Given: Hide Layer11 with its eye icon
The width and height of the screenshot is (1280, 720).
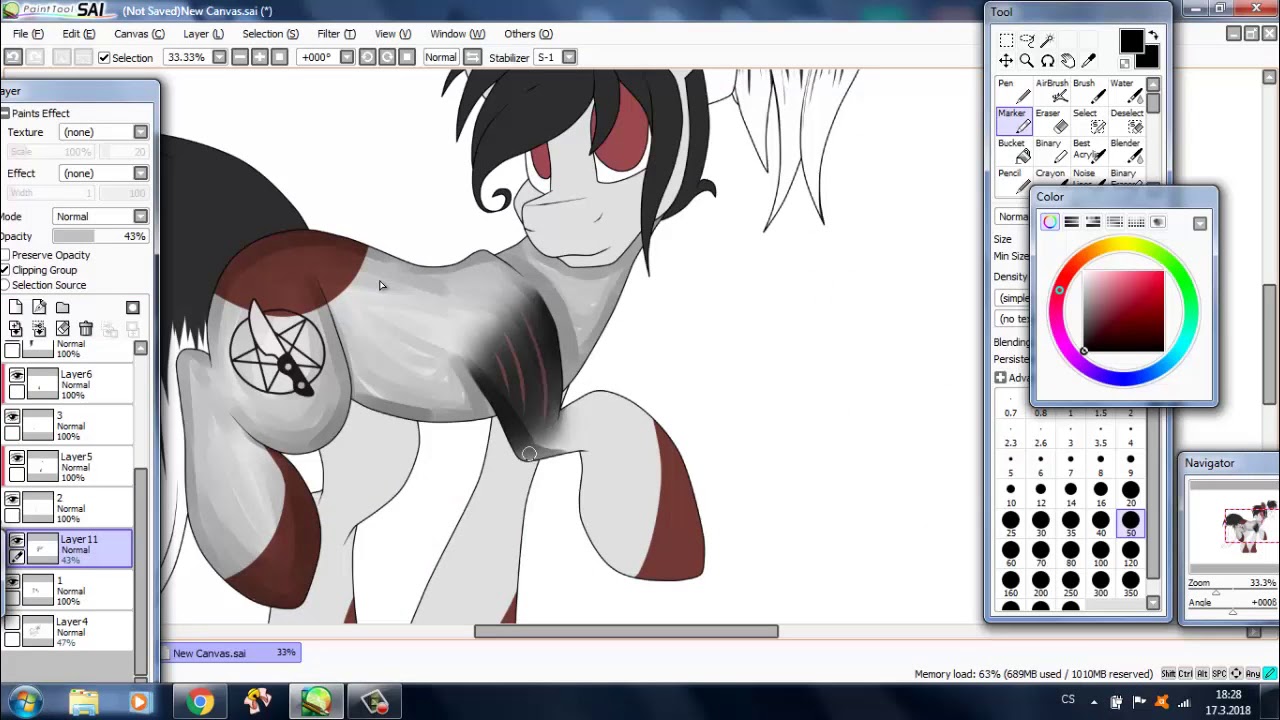Looking at the screenshot, I should click(x=16, y=540).
